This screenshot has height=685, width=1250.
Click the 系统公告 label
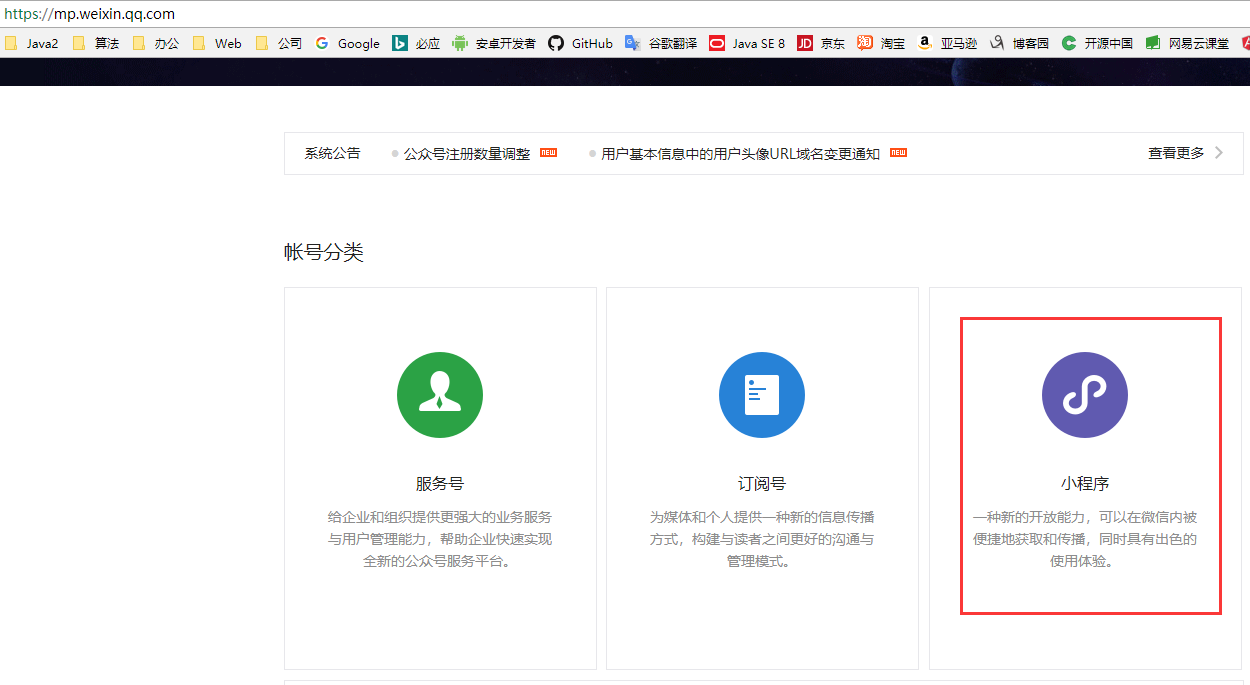pyautogui.click(x=332, y=153)
